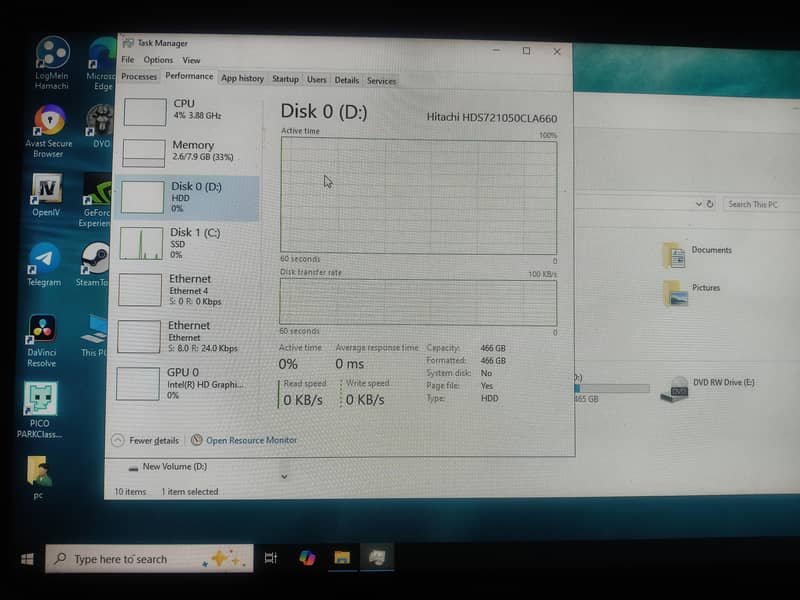
Task: Select the Performance tab
Action: click(189, 76)
